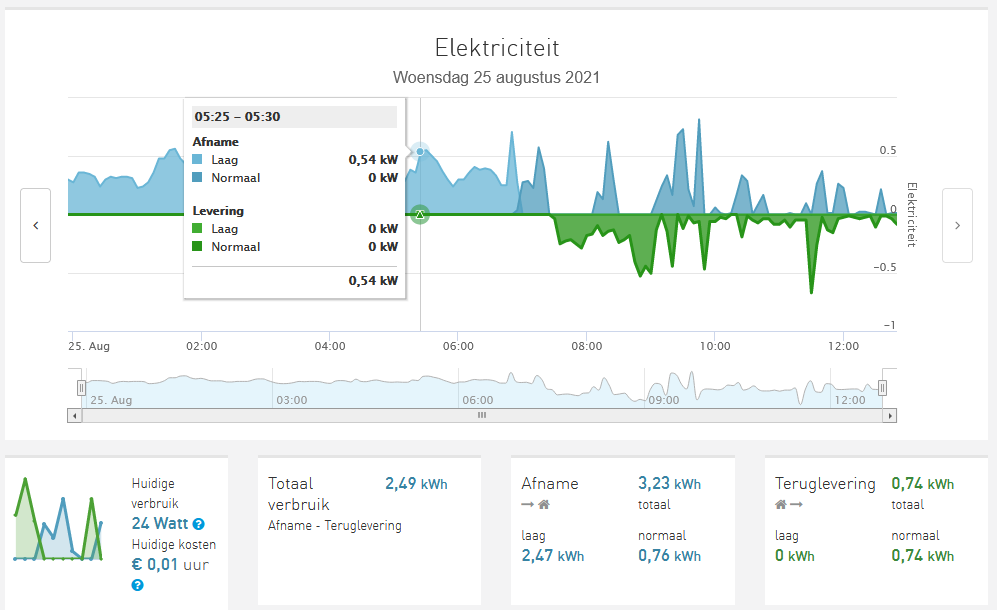The height and width of the screenshot is (610, 997).
Task: Click the Elektriciteit chart title
Action: (x=497, y=48)
